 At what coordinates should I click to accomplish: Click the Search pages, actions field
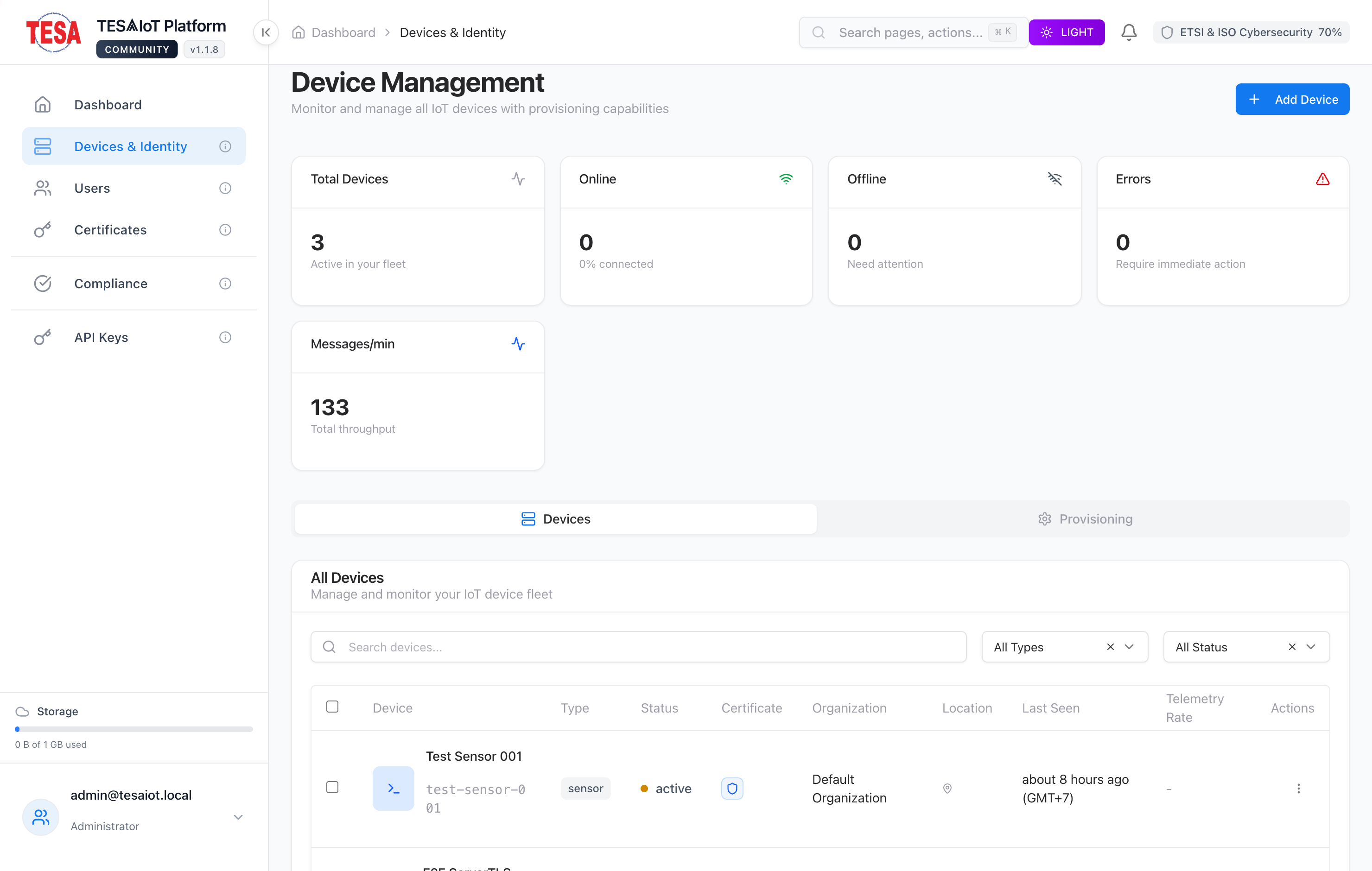click(913, 32)
